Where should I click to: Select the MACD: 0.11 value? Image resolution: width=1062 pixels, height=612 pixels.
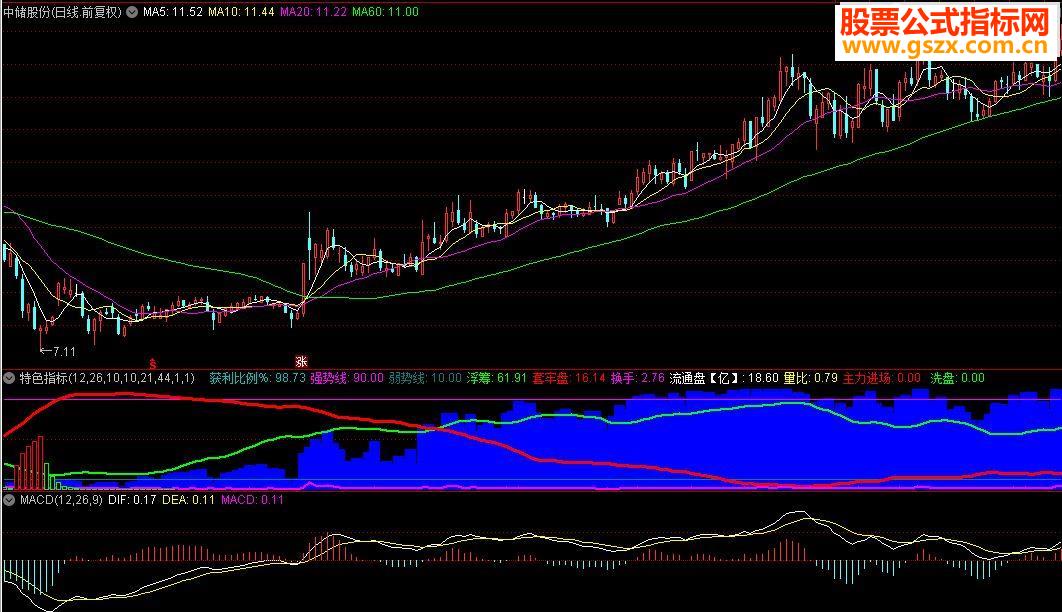252,500
